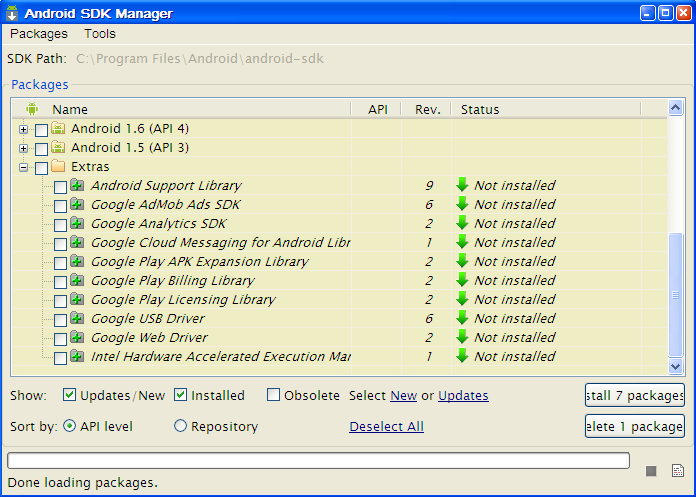Check the Android 1.5 (API 3) checkbox
This screenshot has height=497, width=696.
pyautogui.click(x=41, y=149)
